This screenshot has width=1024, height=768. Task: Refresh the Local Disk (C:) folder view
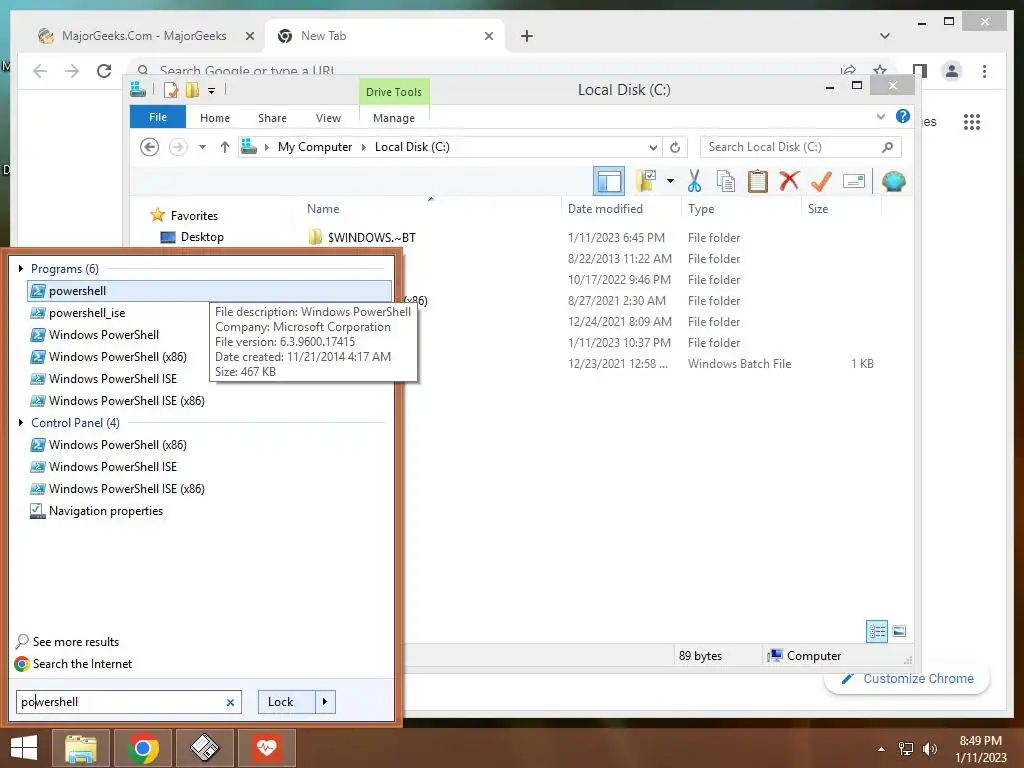coord(675,147)
